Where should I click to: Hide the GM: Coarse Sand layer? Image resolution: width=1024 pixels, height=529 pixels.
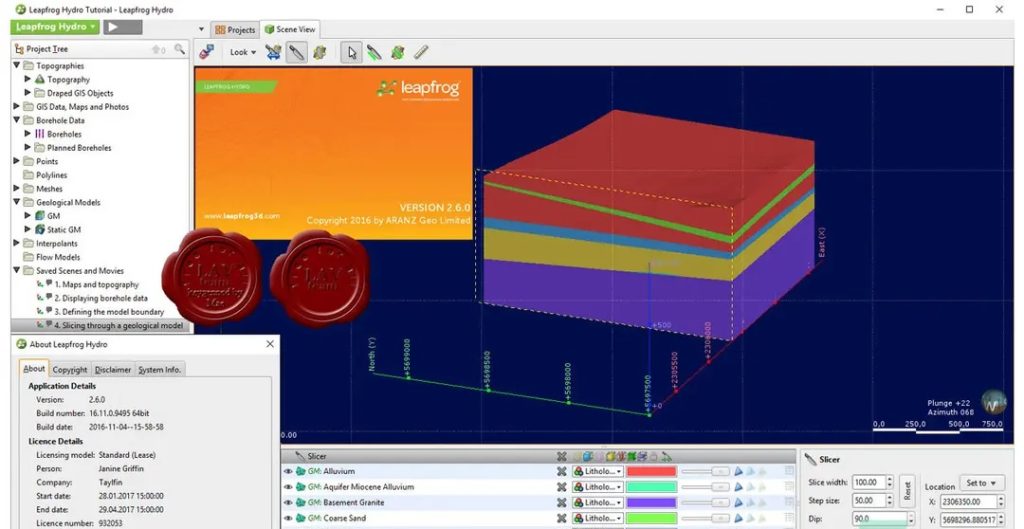click(288, 519)
